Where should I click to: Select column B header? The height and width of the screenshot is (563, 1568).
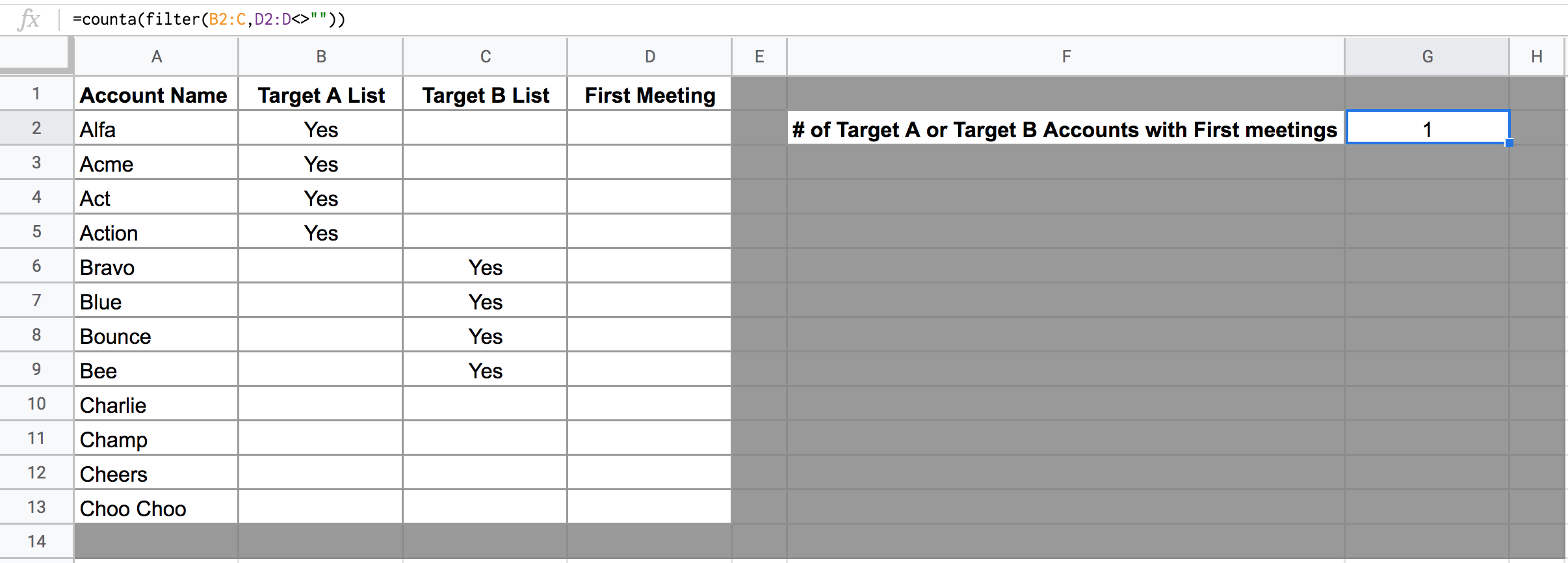320,57
